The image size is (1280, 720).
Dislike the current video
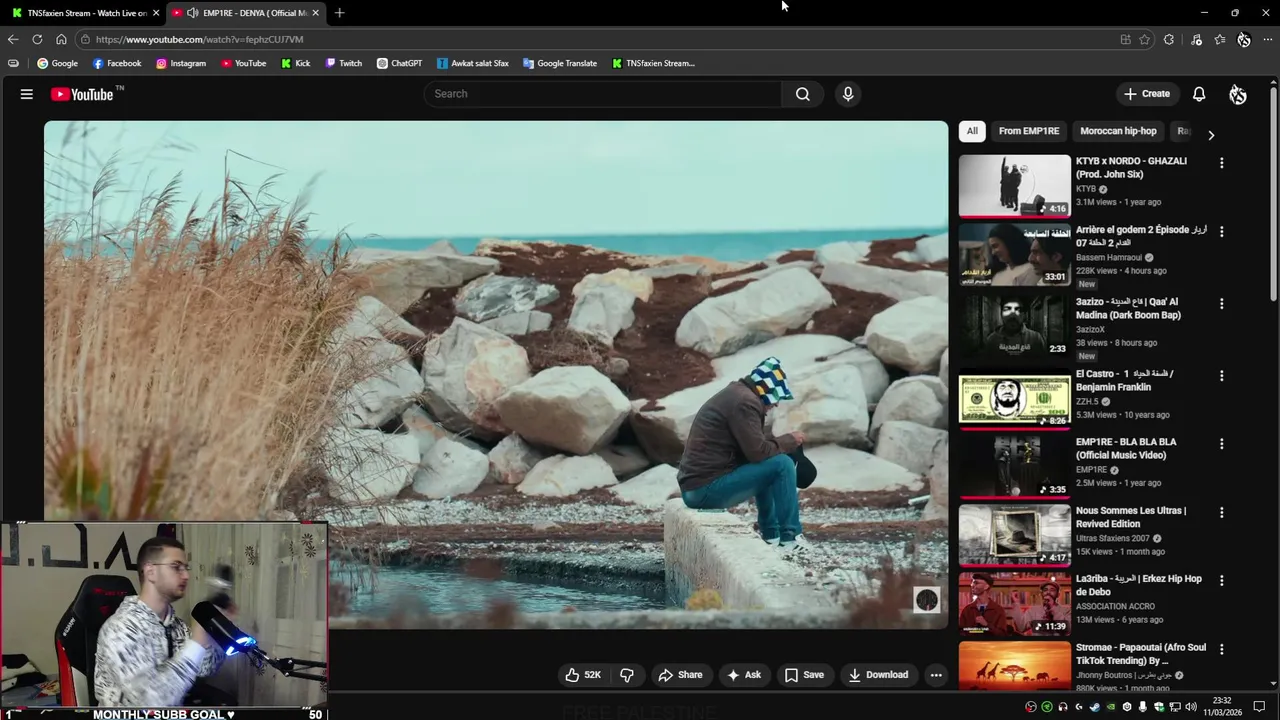tap(627, 675)
